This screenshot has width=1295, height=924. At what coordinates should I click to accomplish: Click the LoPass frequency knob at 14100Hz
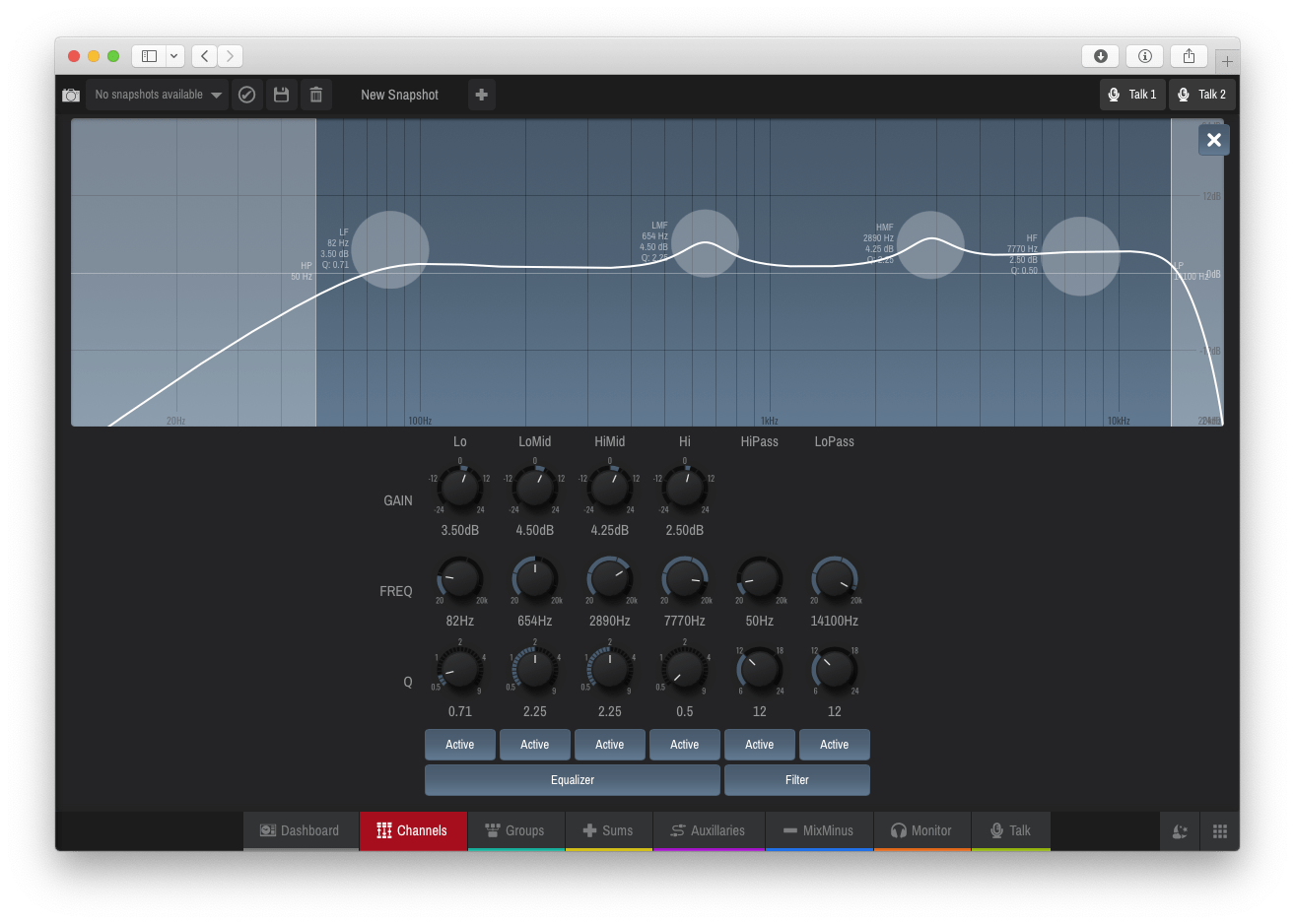(835, 578)
